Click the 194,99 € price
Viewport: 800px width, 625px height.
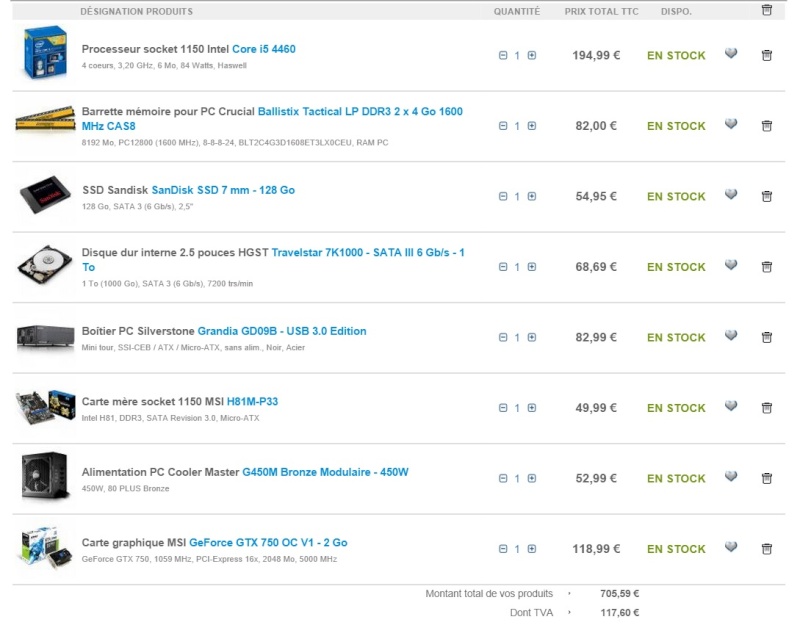coord(596,55)
